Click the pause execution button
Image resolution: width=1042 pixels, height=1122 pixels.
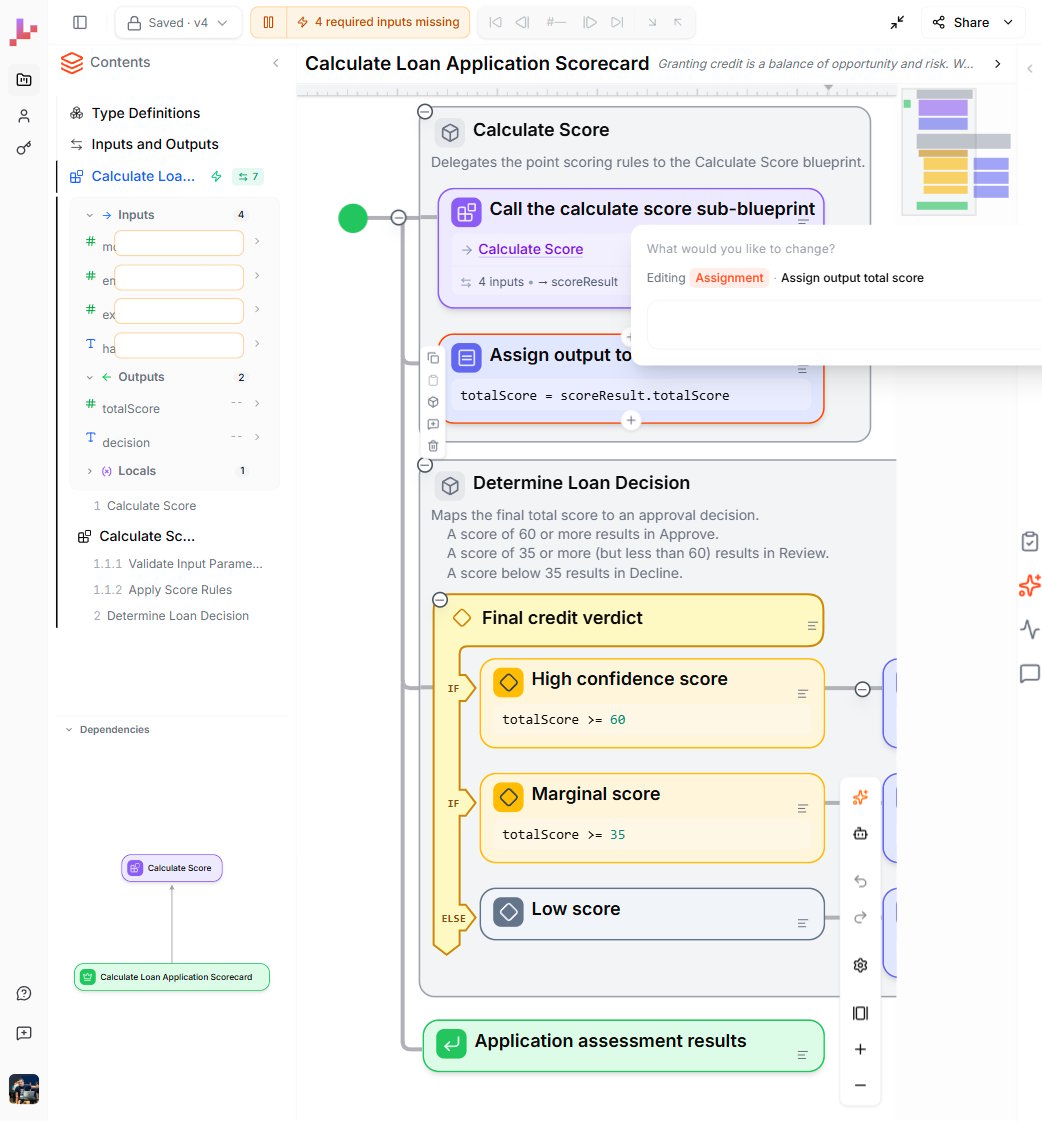tap(268, 22)
